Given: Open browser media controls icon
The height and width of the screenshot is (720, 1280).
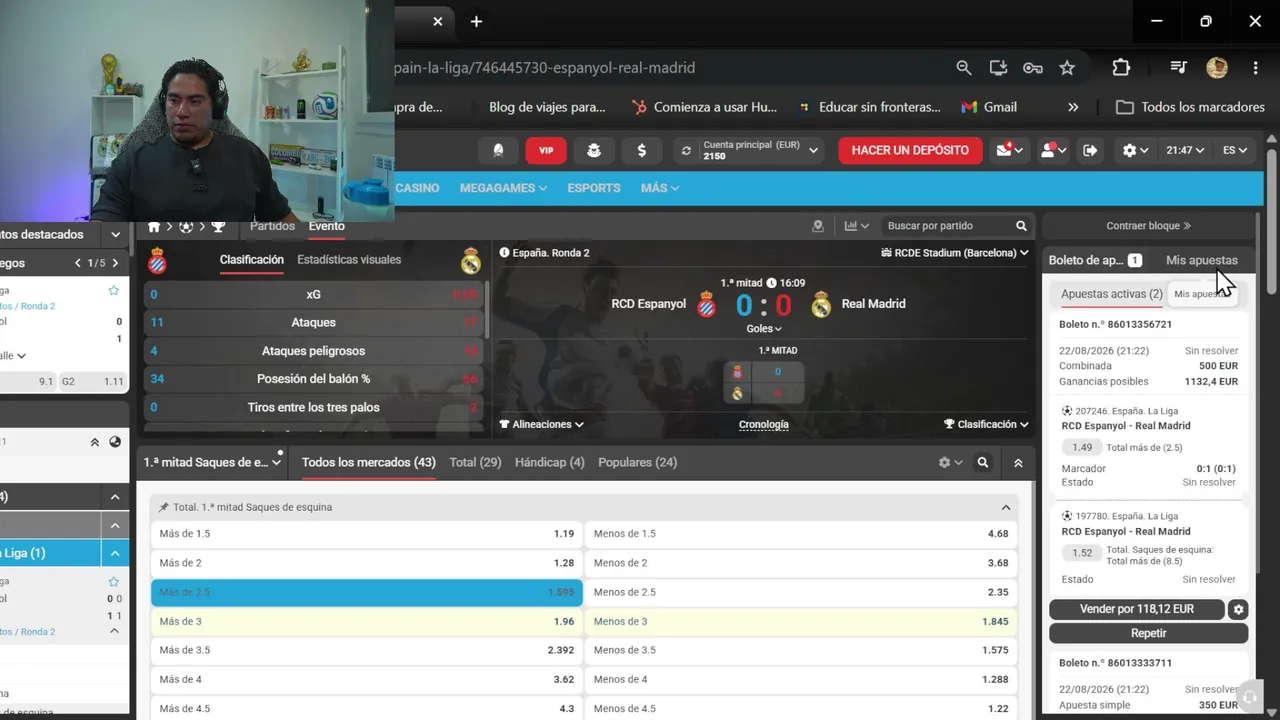Looking at the screenshot, I should [x=1179, y=68].
